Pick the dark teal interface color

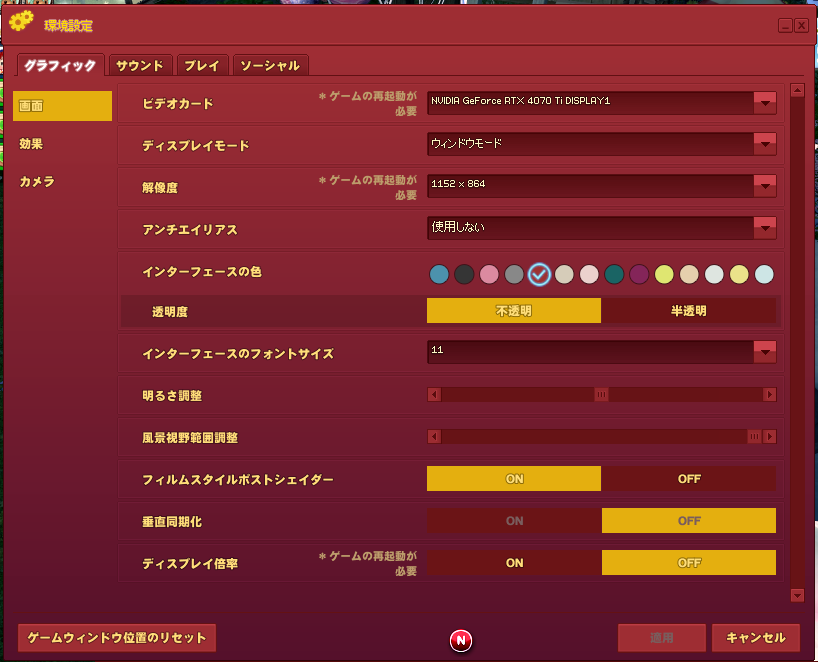coord(614,274)
